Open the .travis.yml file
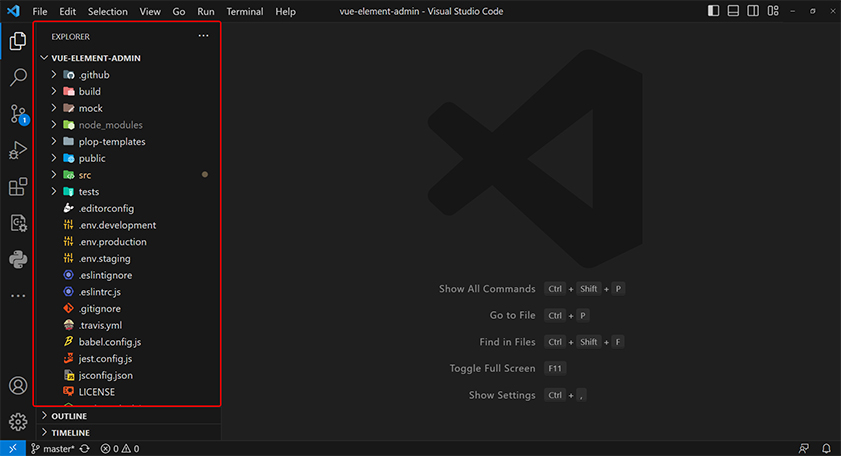Viewport: 841px width, 456px height. point(129,325)
